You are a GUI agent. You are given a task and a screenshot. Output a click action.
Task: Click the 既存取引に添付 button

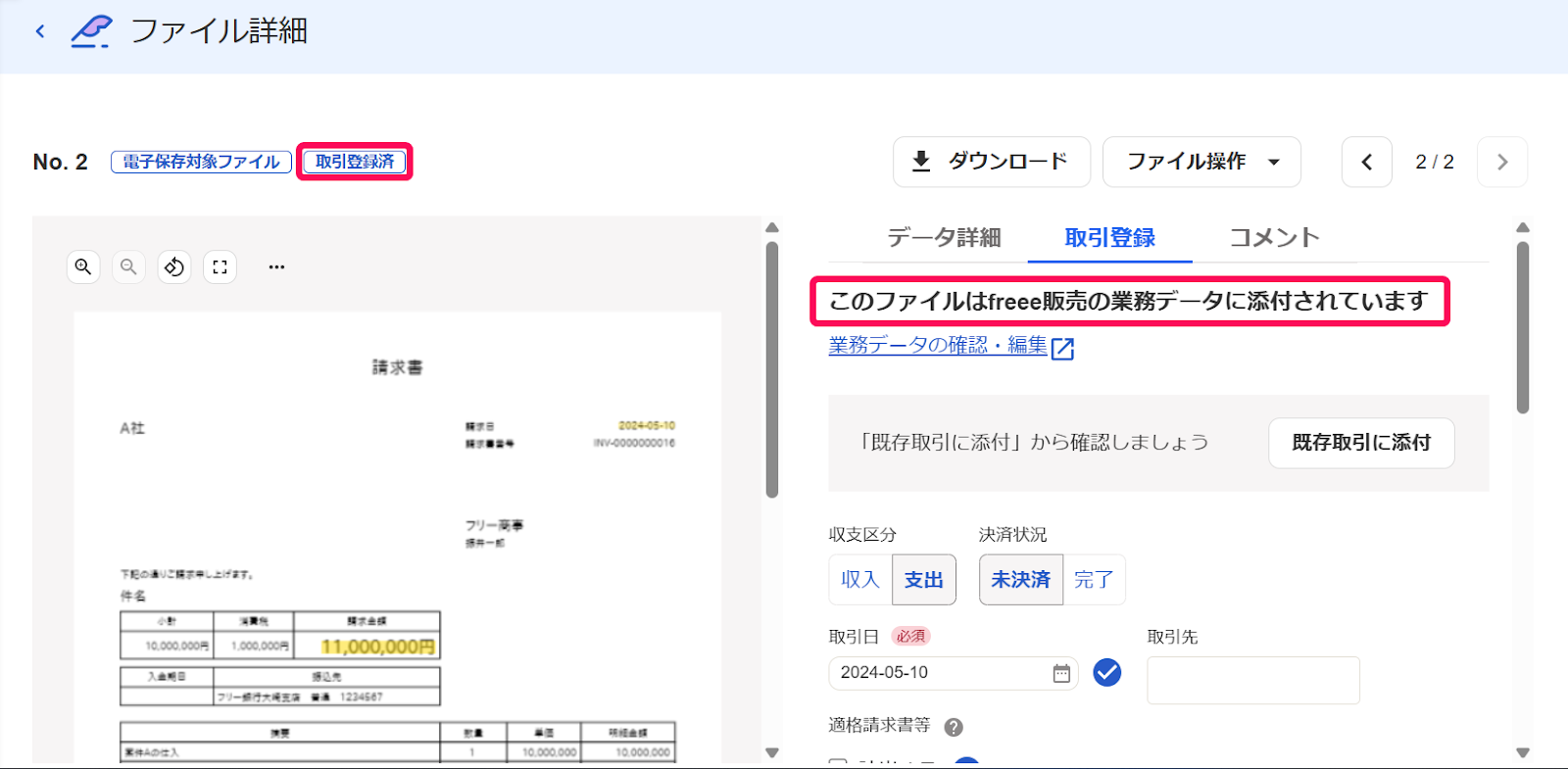[1361, 443]
